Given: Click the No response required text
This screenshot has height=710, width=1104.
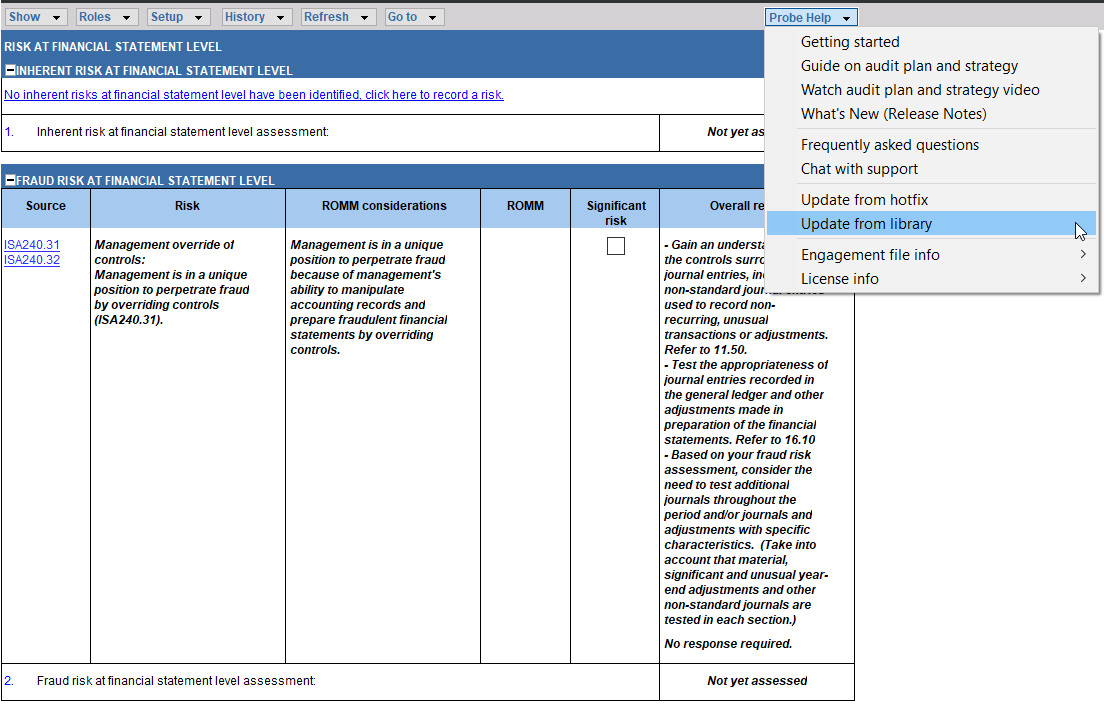Looking at the screenshot, I should coord(728,644).
